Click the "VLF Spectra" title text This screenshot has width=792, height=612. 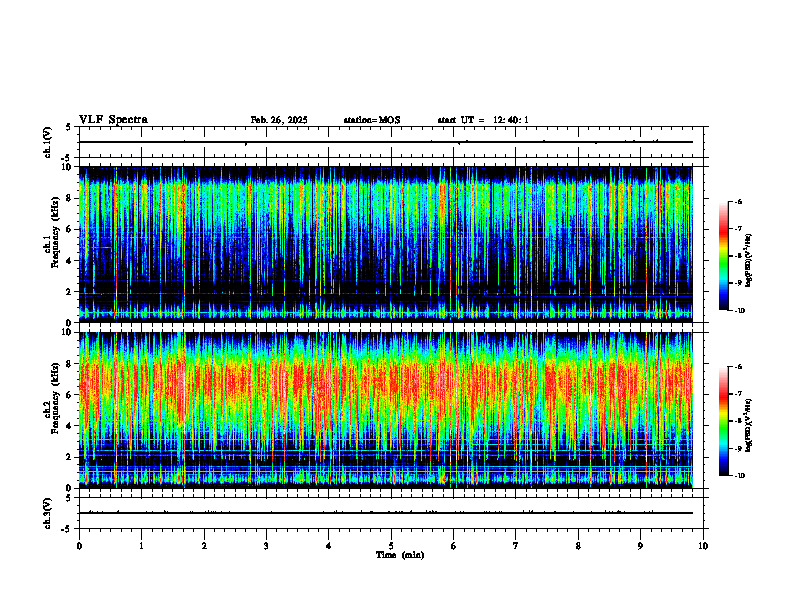click(113, 120)
